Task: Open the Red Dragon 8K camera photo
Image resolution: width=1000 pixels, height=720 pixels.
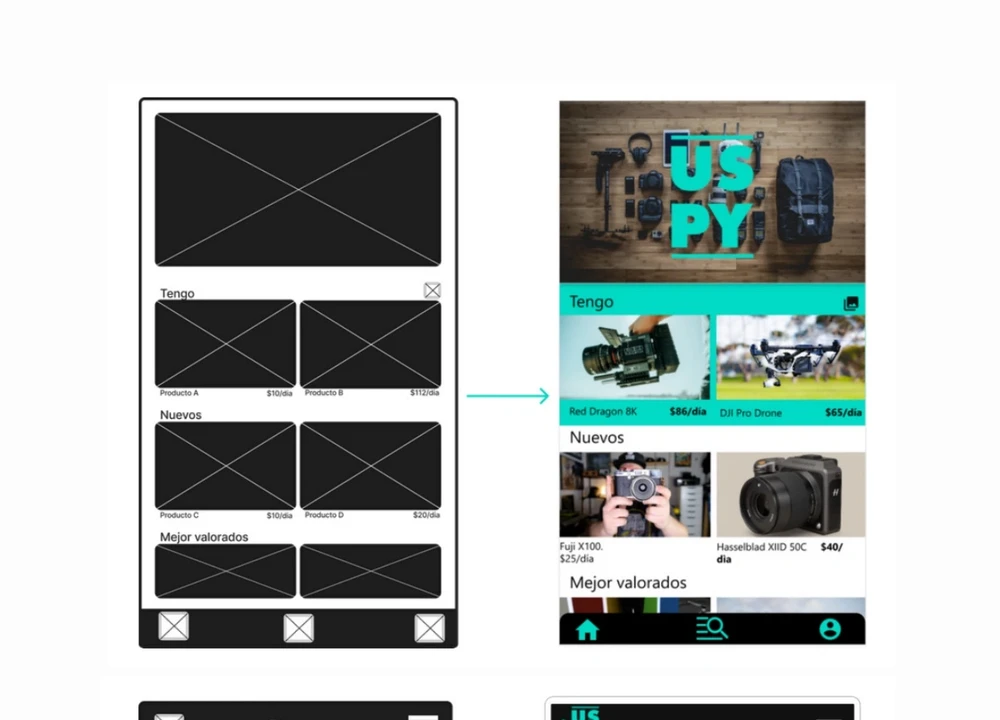Action: coord(635,357)
